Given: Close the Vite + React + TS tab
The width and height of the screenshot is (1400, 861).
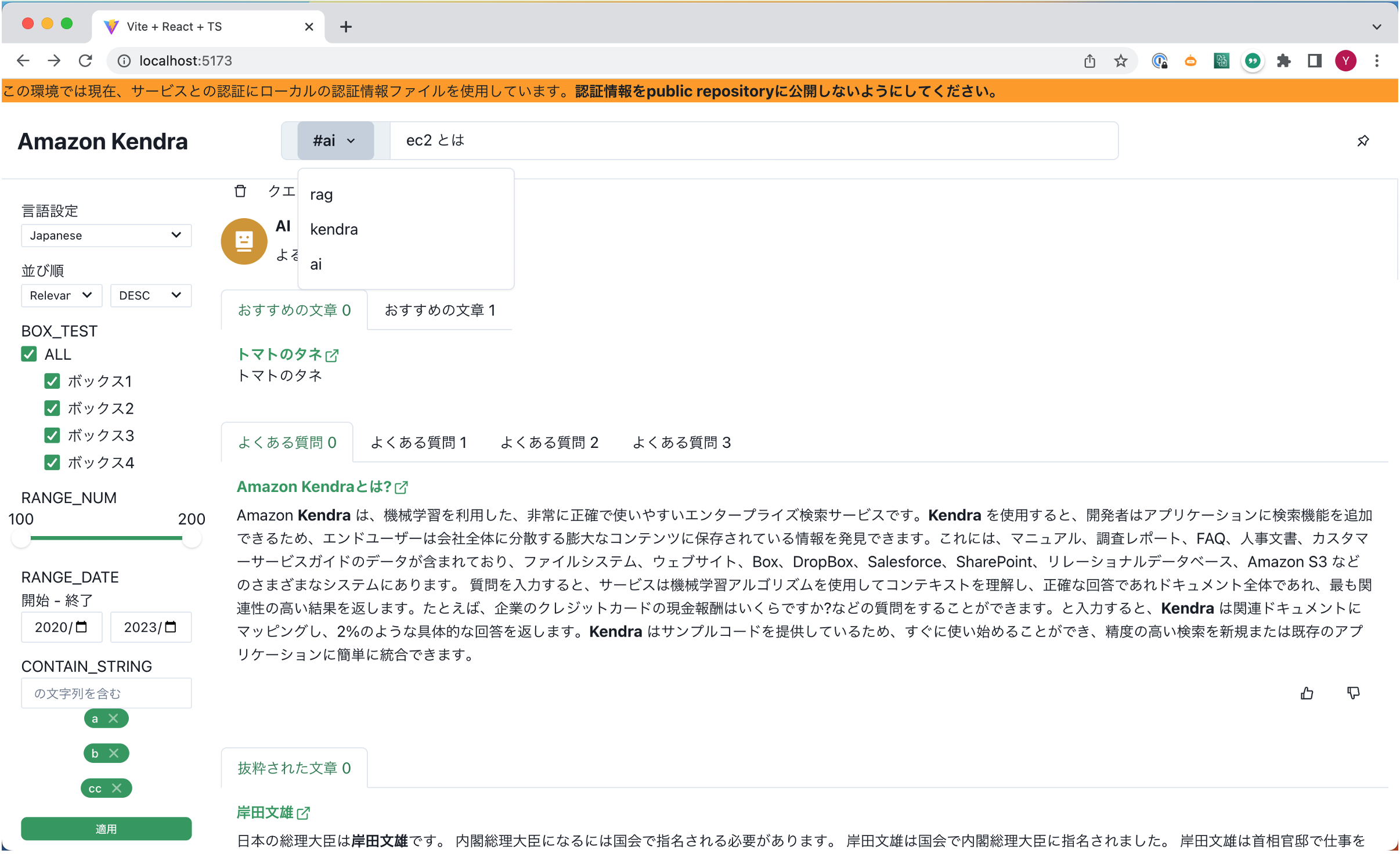Looking at the screenshot, I should click(309, 27).
